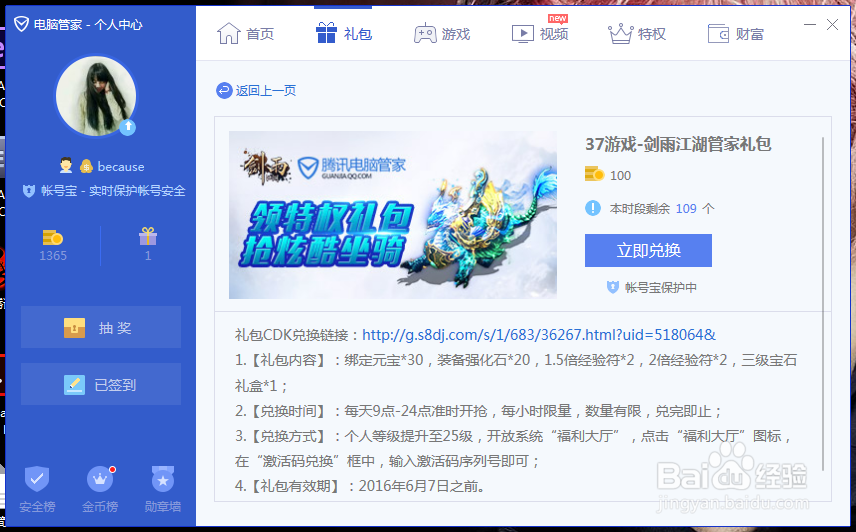The width and height of the screenshot is (856, 532).
Task: Click the user level person icon
Action: [66, 165]
